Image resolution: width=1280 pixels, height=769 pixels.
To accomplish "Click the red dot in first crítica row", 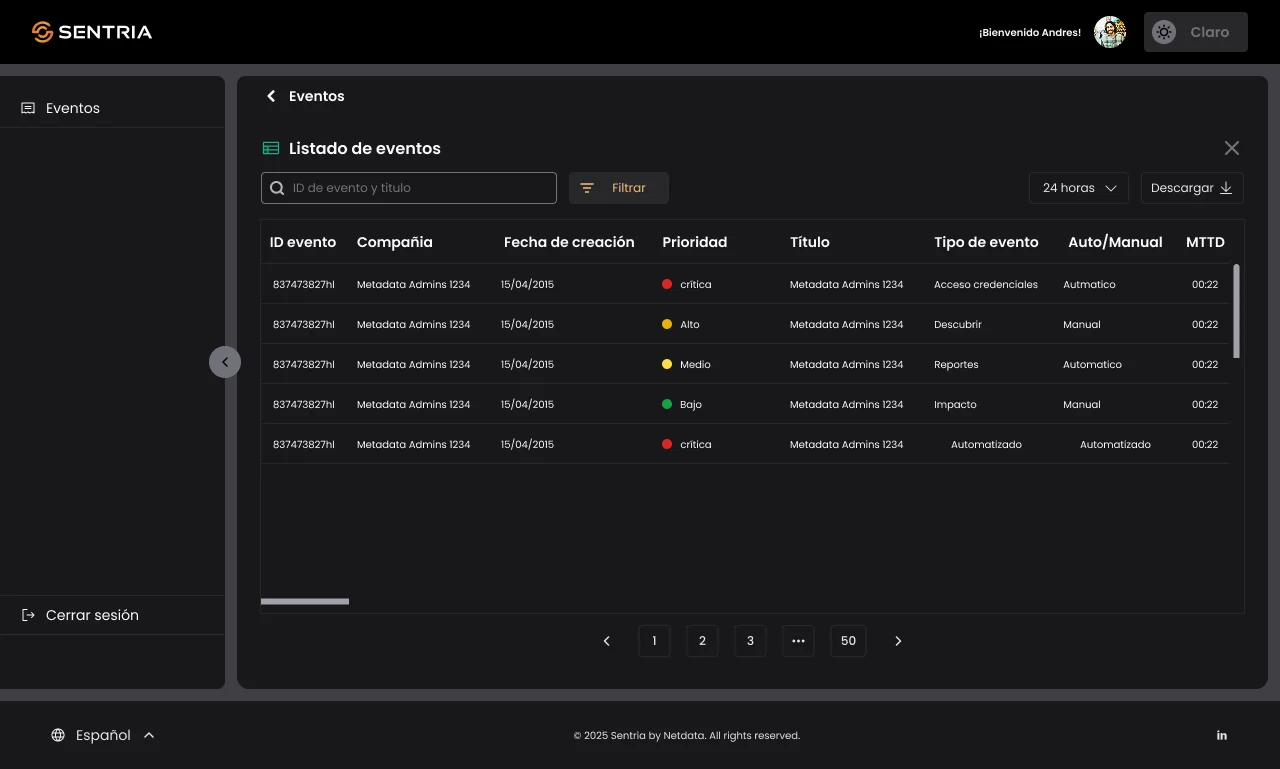I will pos(667,284).
